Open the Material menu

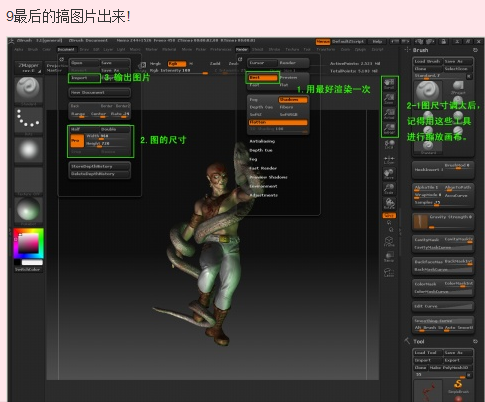tap(169, 49)
